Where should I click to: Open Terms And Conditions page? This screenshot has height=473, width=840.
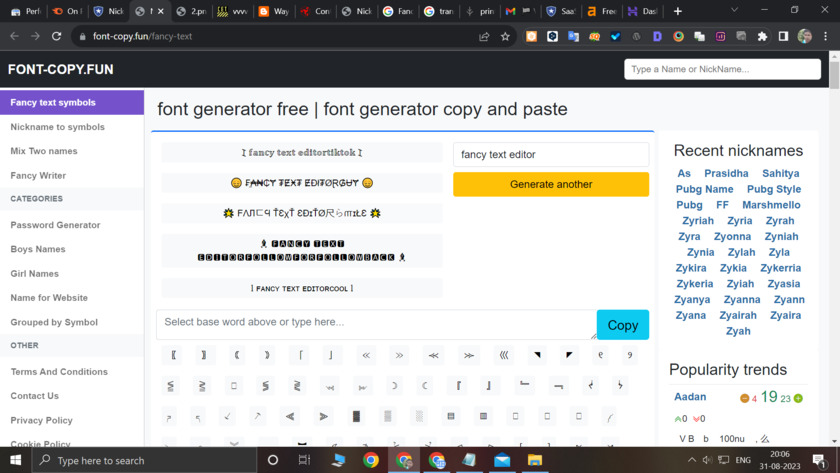click(x=59, y=372)
